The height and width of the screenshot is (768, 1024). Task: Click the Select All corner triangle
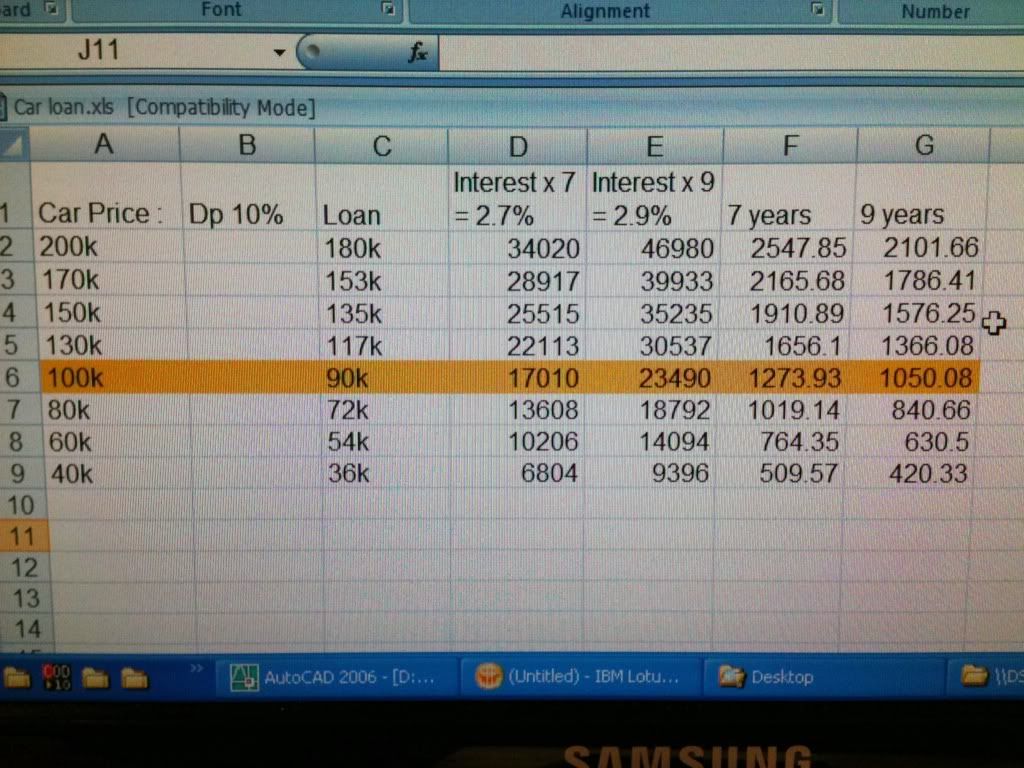coord(14,147)
